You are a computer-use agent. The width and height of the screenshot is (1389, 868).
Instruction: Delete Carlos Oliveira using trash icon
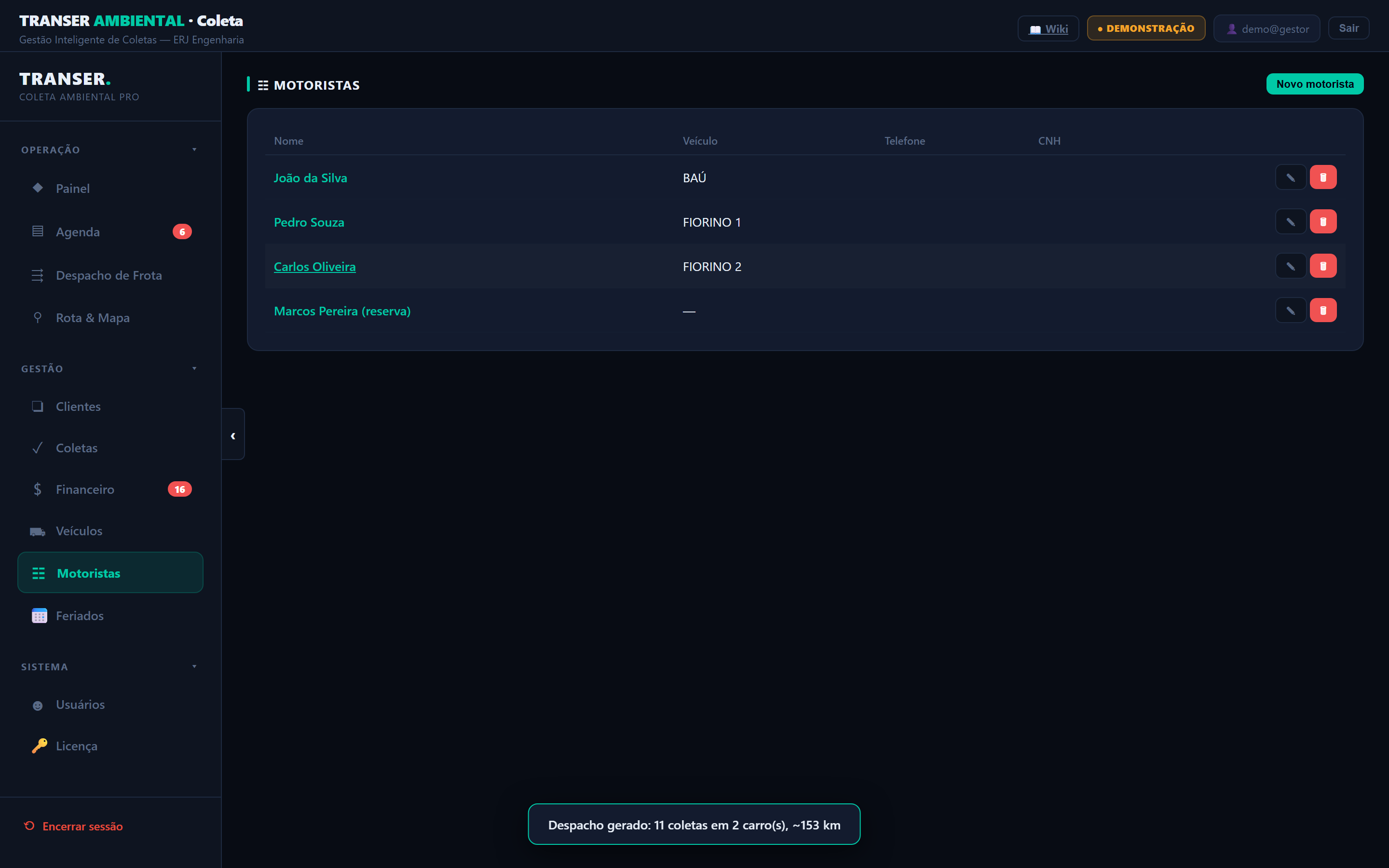[1323, 266]
